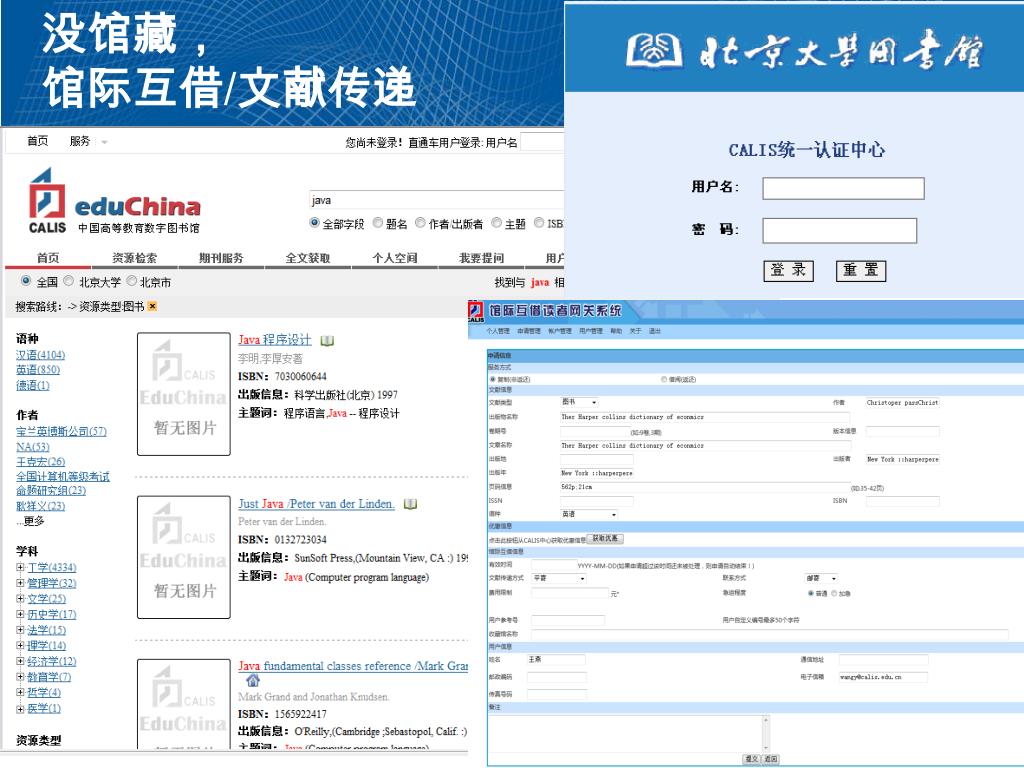
Task: Open 帐户管理 menu in gateway system
Action: [560, 331]
